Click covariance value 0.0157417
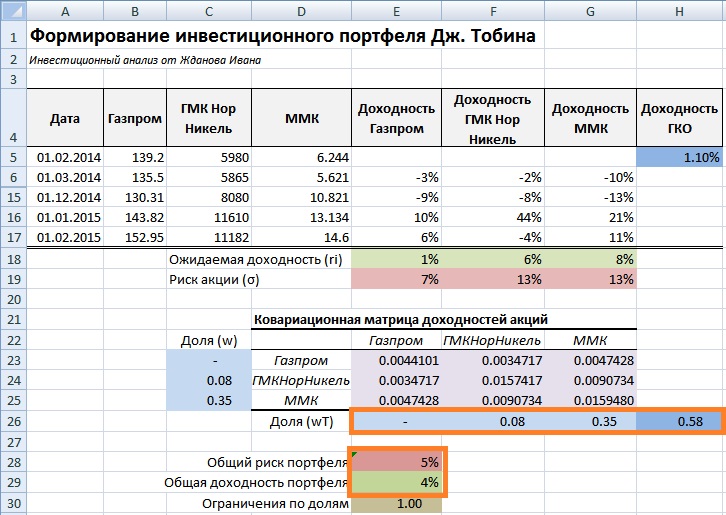This screenshot has height=515, width=726. (x=491, y=380)
